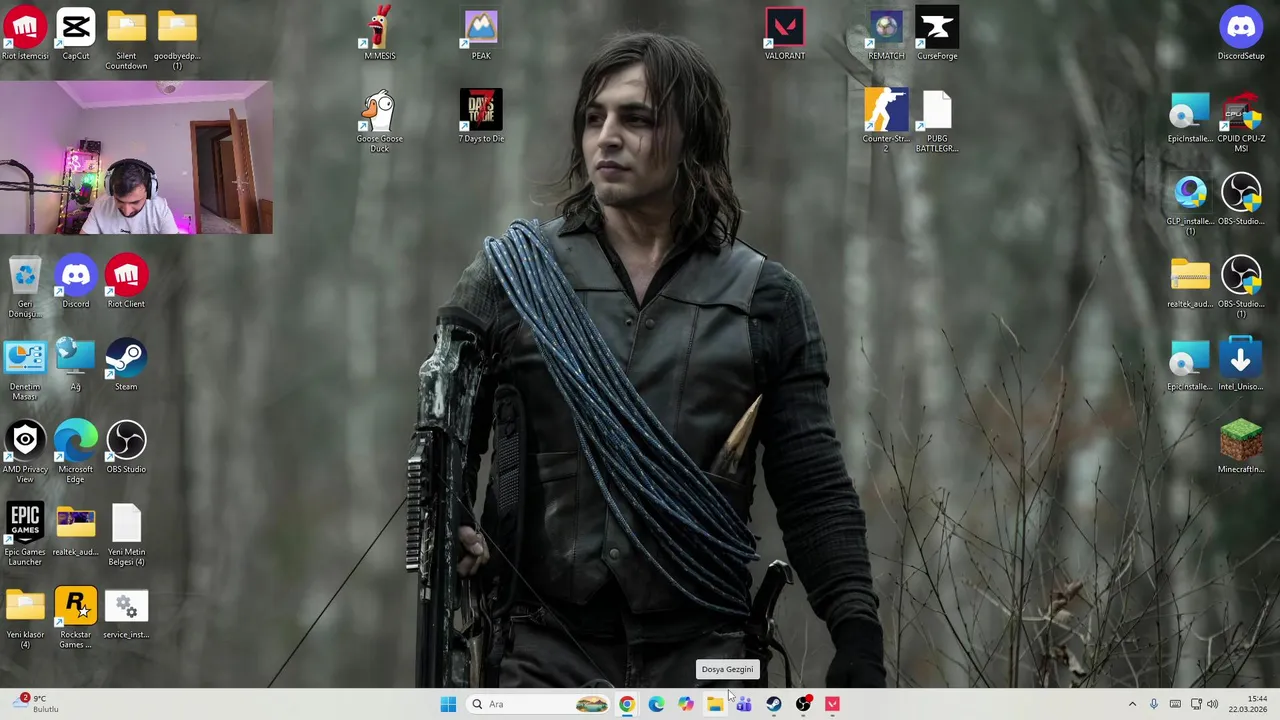Select the DiscordSetup installer icon
The height and width of the screenshot is (720, 1280).
[x=1241, y=34]
